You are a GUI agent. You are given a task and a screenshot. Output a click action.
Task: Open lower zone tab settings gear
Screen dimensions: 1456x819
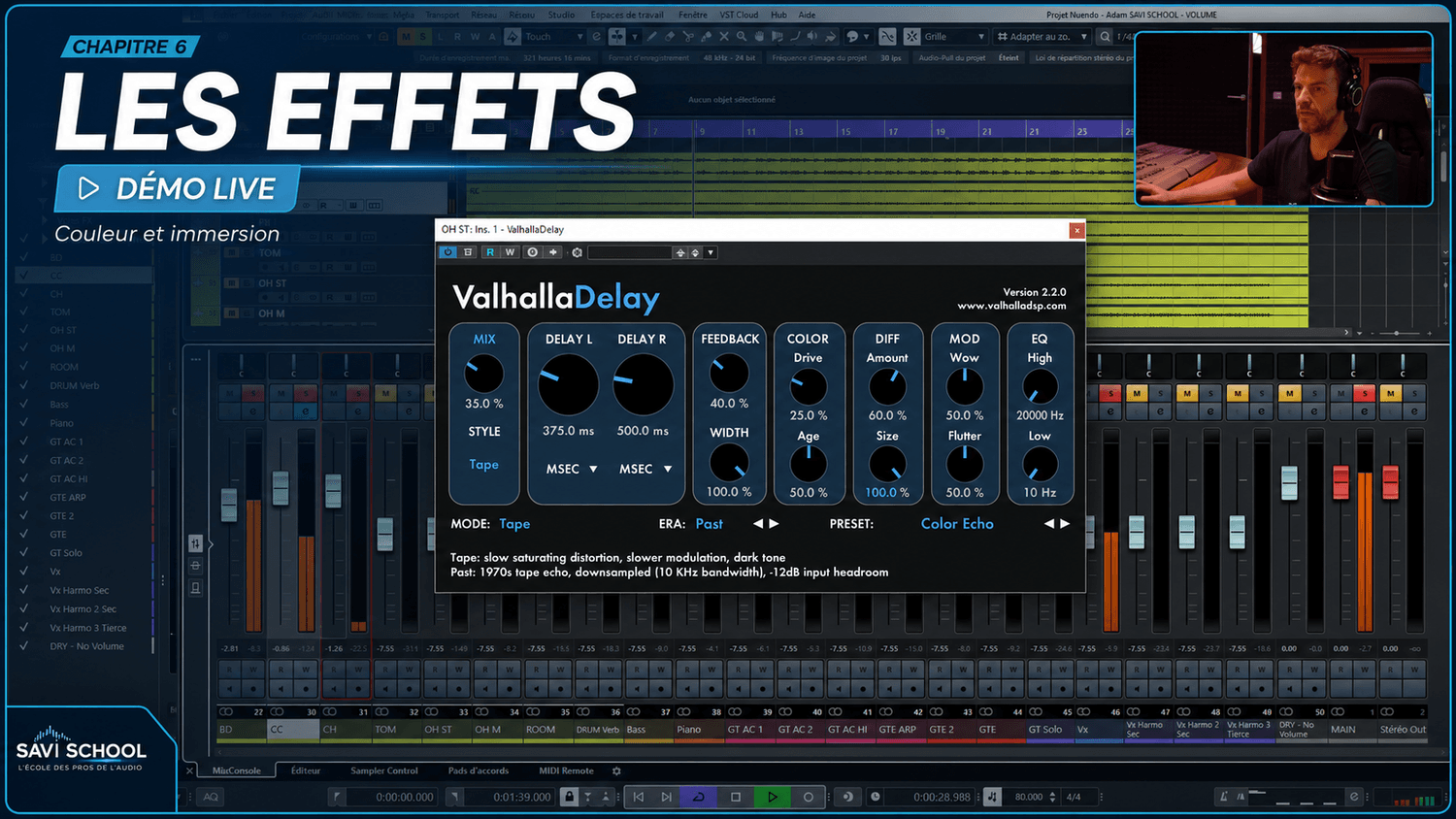pyautogui.click(x=616, y=770)
